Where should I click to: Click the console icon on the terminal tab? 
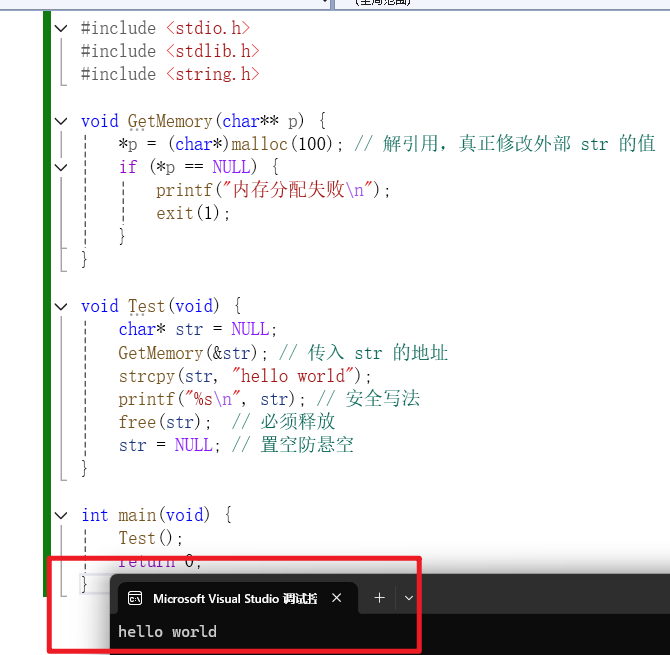click(x=135, y=598)
